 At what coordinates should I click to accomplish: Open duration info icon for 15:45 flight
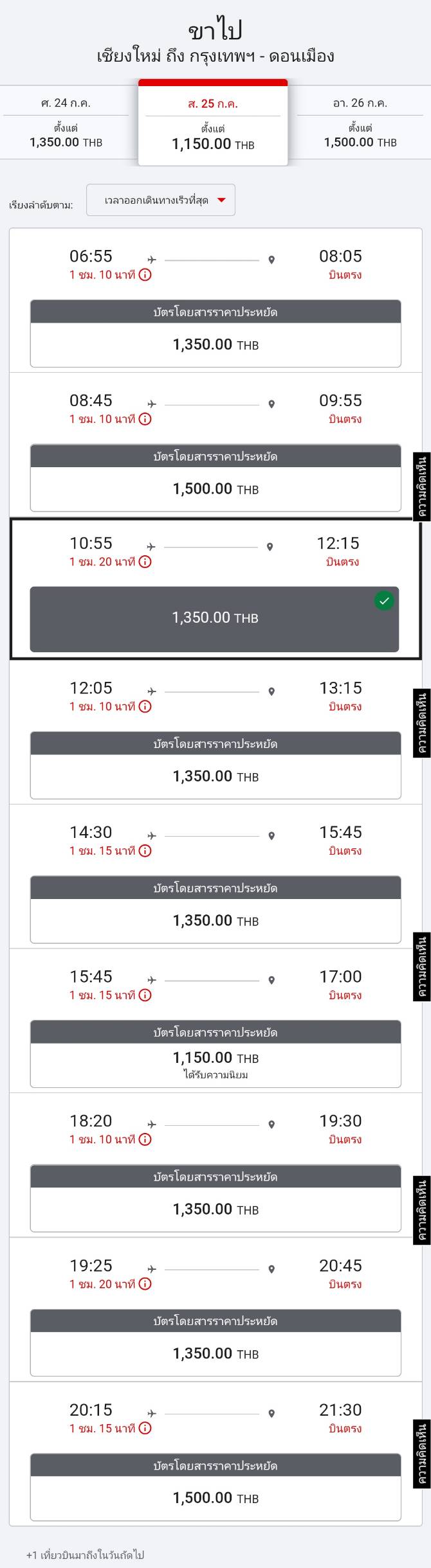pyautogui.click(x=145, y=995)
